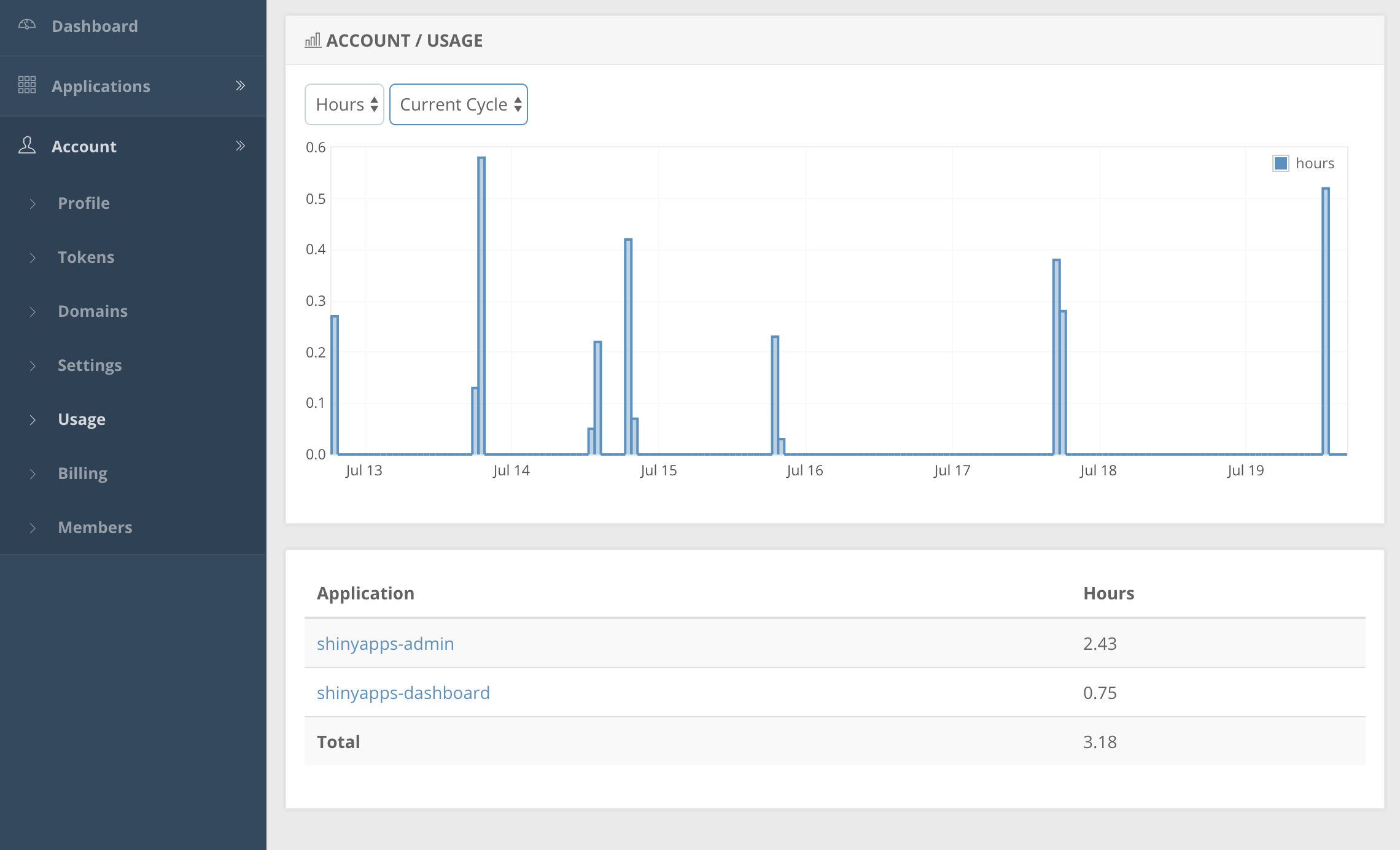Click the 2.43 hours value
1400x850 pixels.
[1100, 644]
